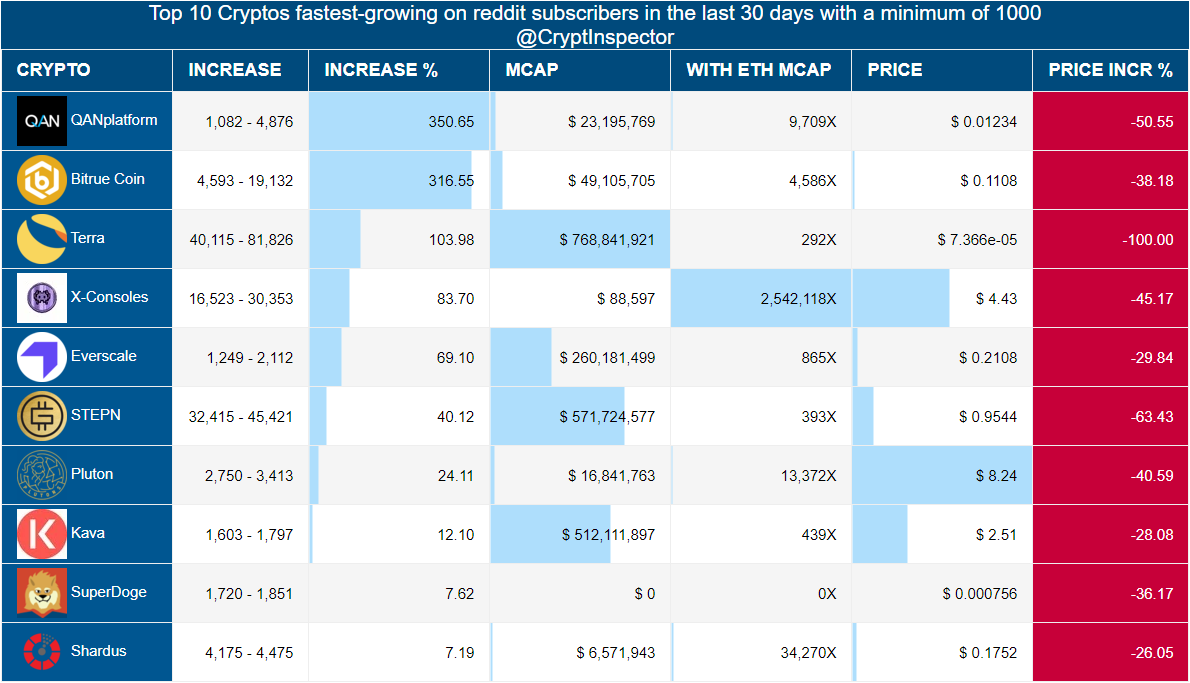Image resolution: width=1190 pixels, height=683 pixels.
Task: Click the 32,415 - 45,421 subscriber range
Action: coord(241,417)
